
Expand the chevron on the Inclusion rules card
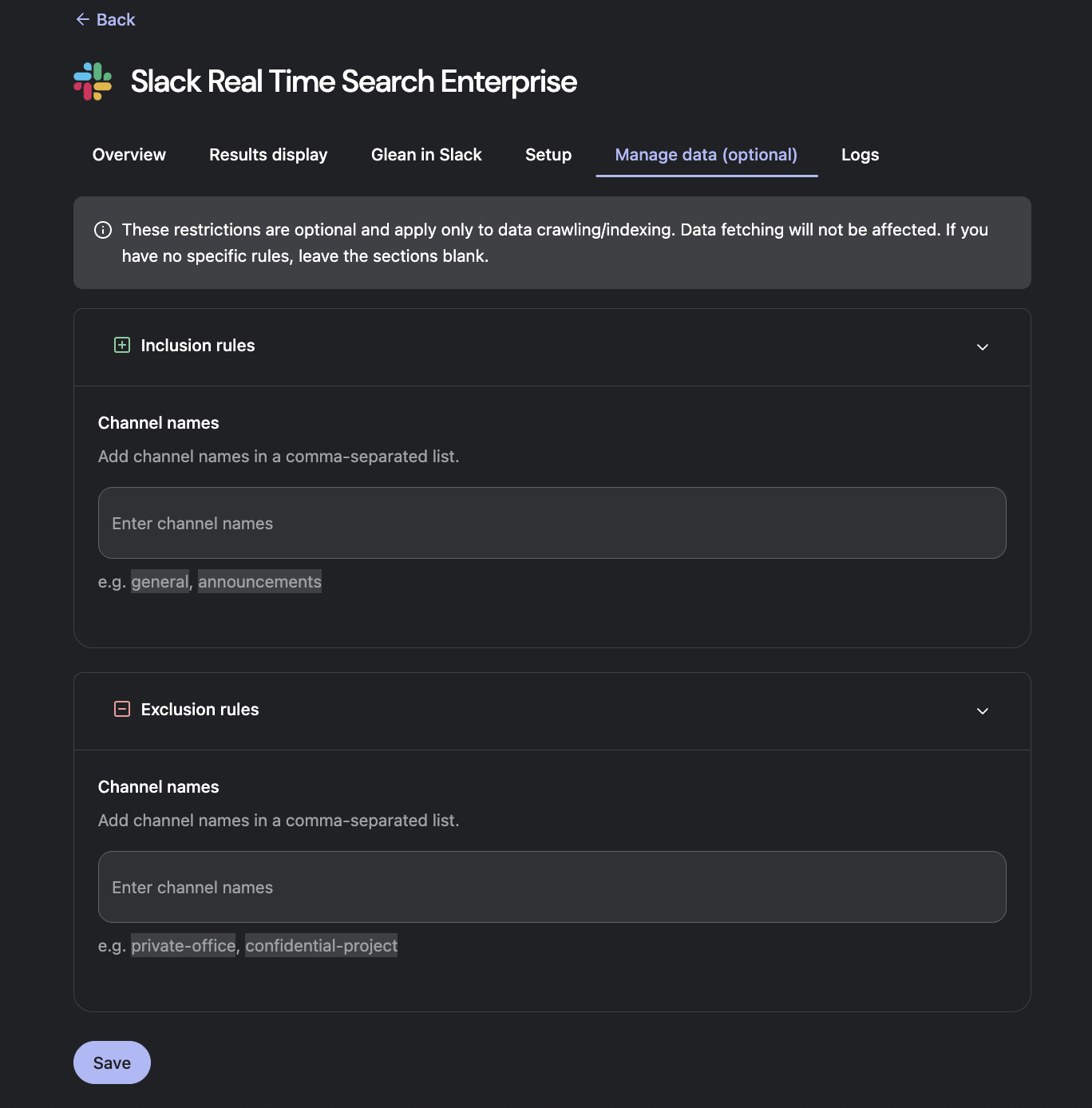pos(983,346)
